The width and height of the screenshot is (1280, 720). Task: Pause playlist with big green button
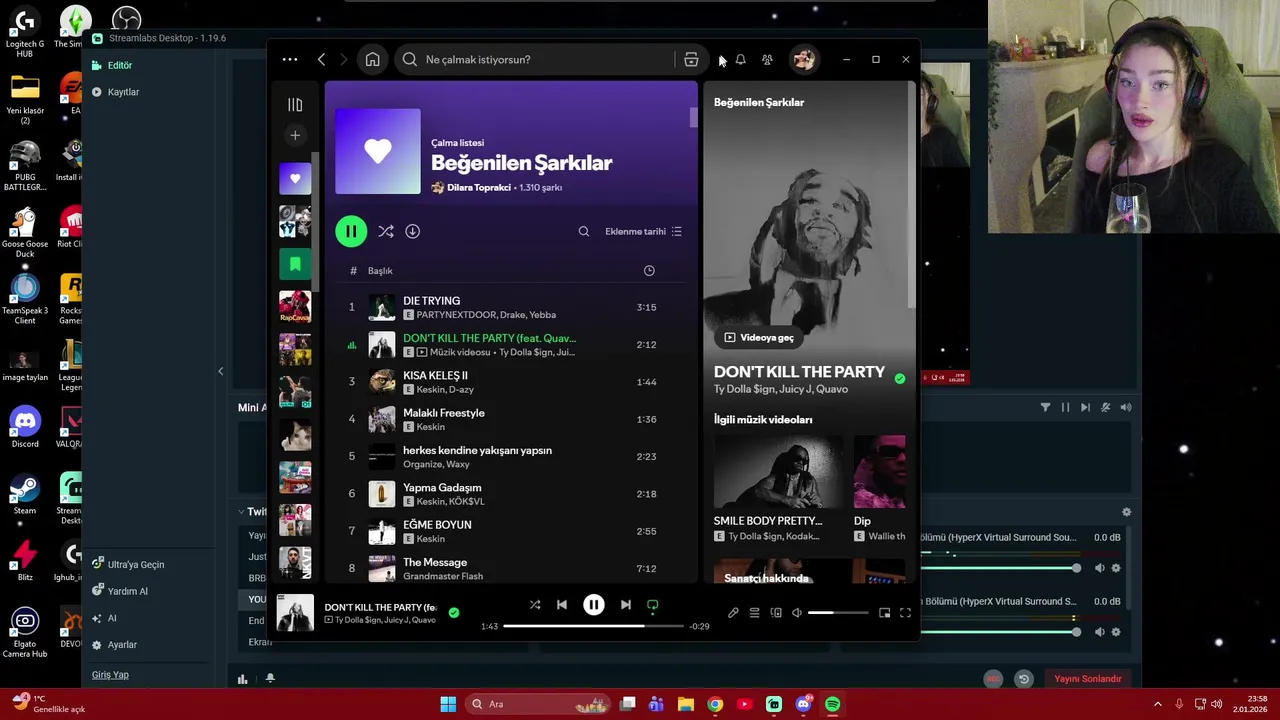(x=351, y=231)
